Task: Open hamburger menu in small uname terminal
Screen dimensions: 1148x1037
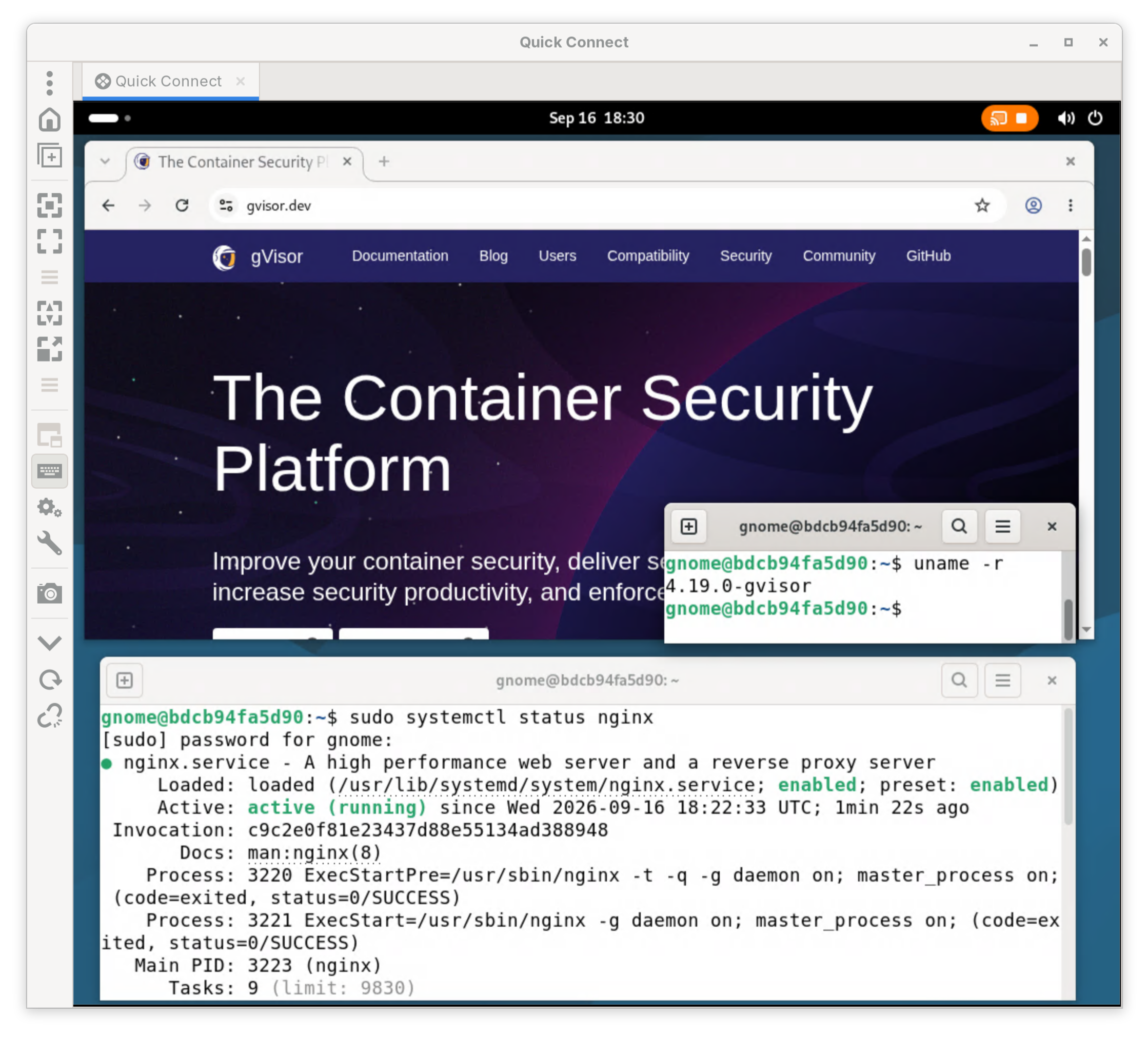Action: pos(1003,526)
